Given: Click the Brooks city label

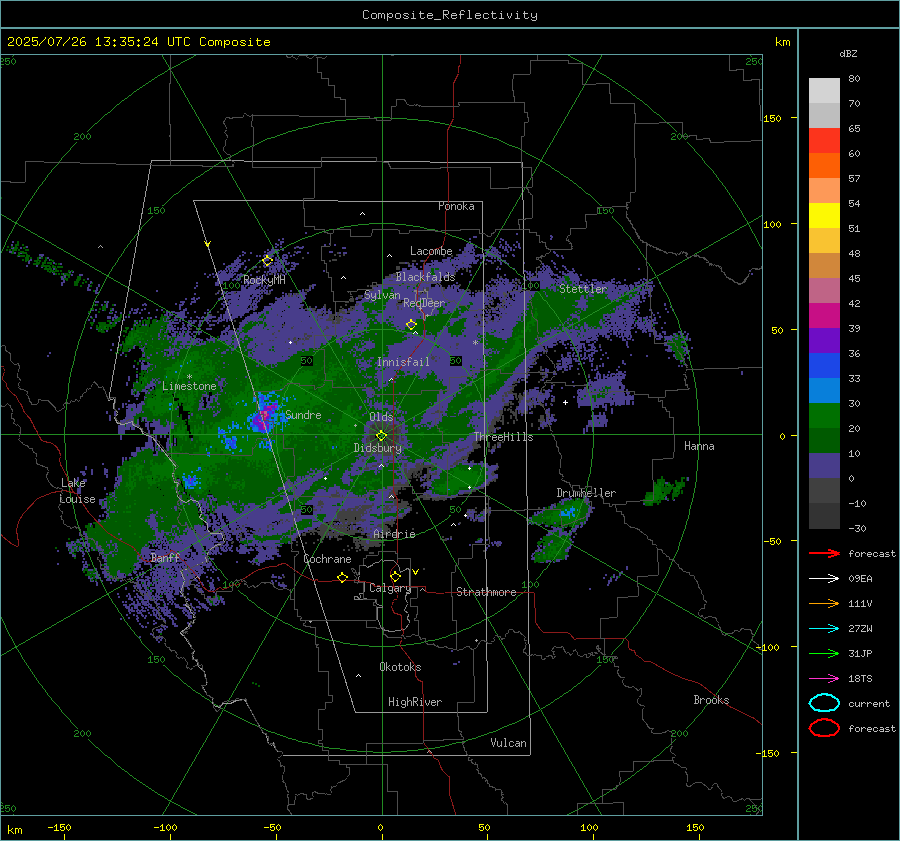Looking at the screenshot, I should tap(711, 700).
